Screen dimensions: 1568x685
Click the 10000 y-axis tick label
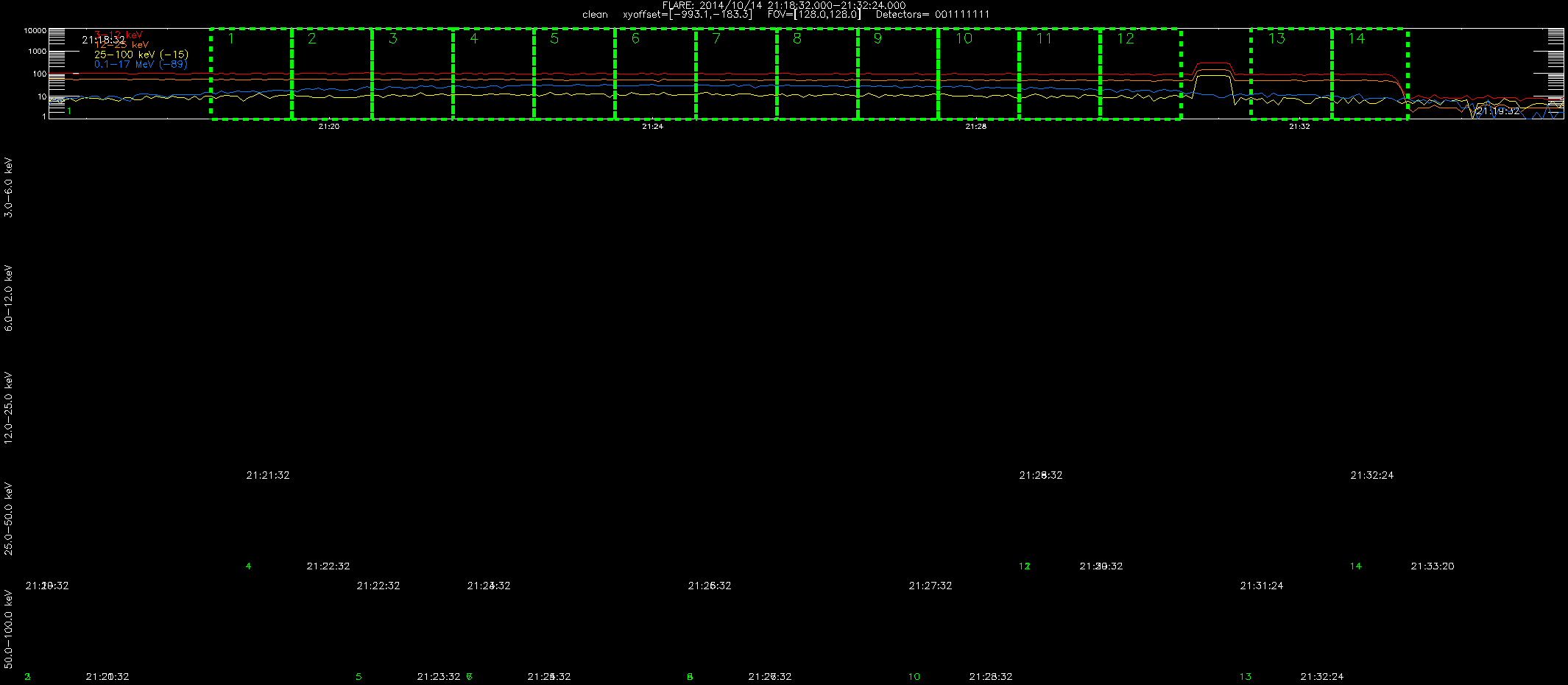coord(35,31)
